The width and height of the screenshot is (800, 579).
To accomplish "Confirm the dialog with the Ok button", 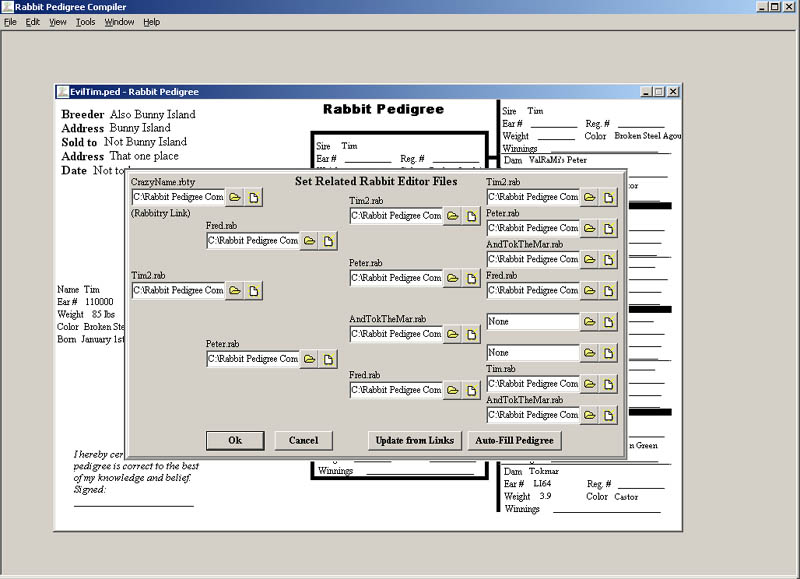I will click(235, 440).
